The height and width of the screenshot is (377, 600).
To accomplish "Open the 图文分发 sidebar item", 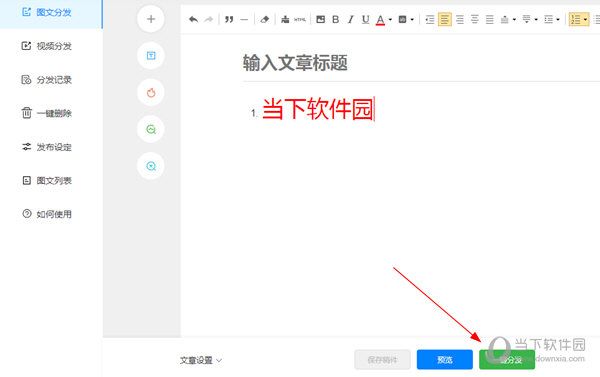I will click(51, 13).
